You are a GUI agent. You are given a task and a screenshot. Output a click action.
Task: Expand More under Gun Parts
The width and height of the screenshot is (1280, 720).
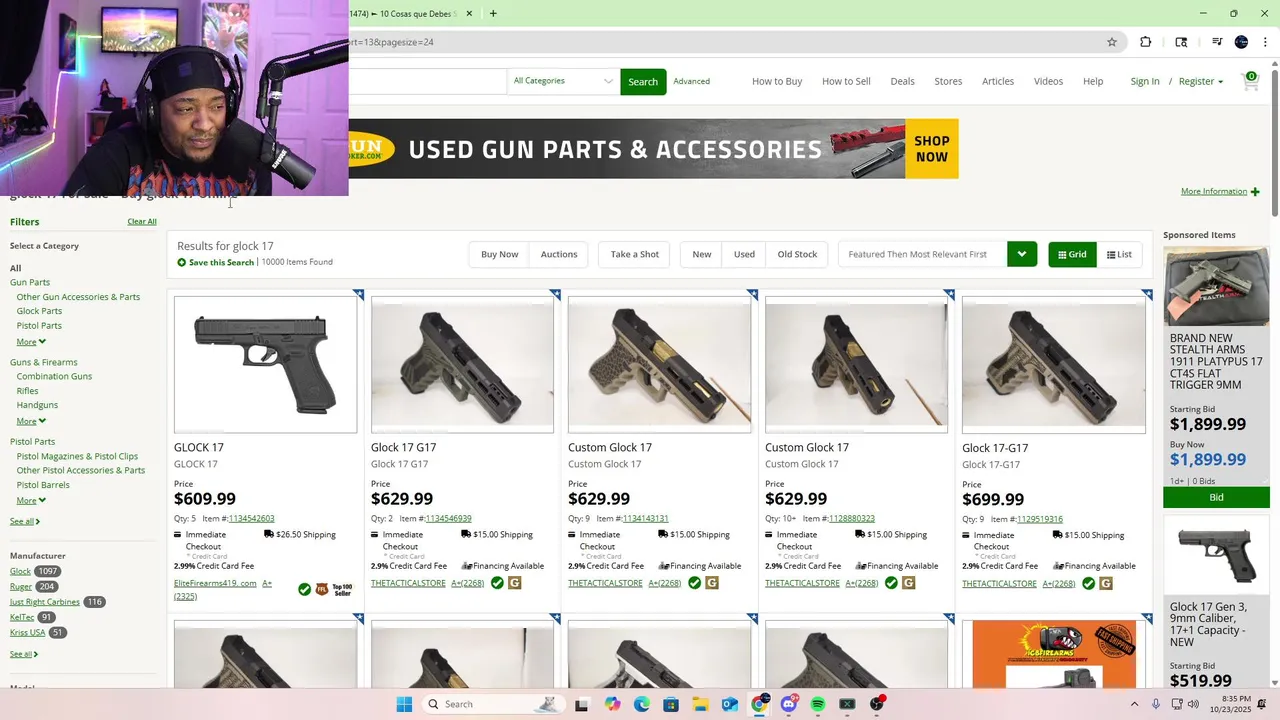pos(31,342)
